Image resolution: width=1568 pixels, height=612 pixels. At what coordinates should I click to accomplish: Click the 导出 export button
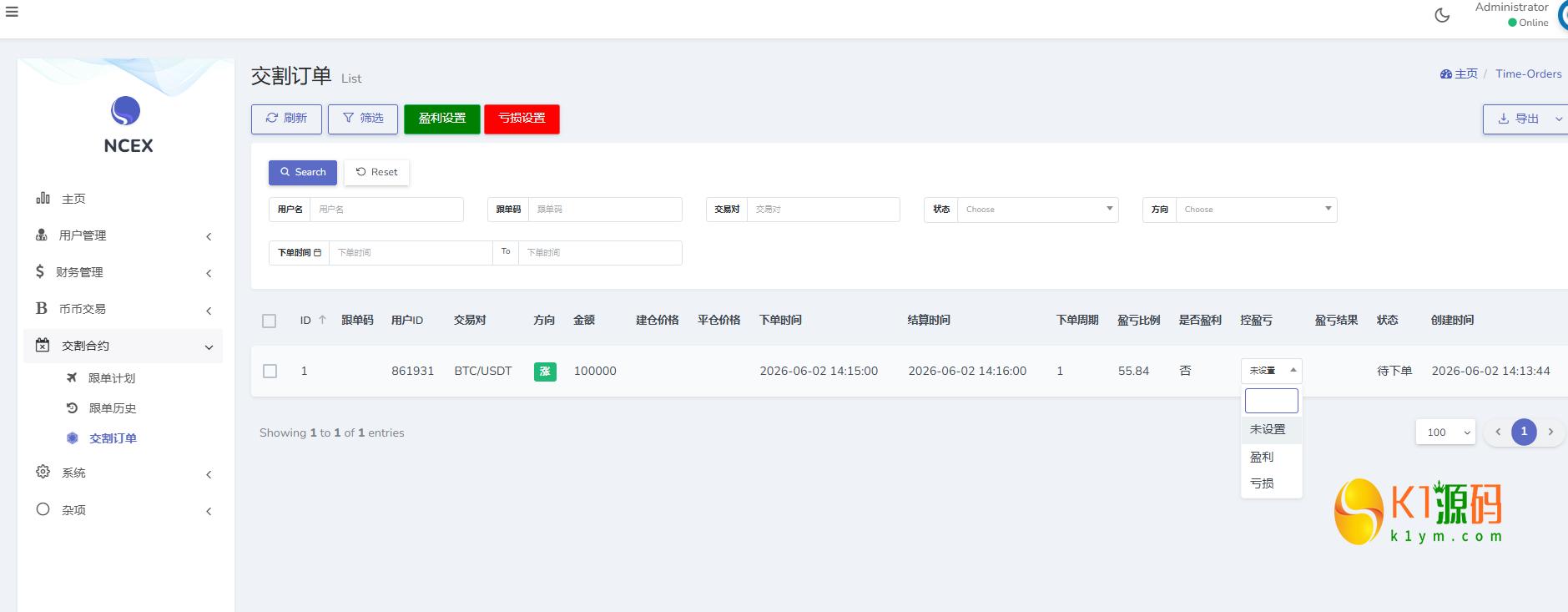coord(1518,119)
